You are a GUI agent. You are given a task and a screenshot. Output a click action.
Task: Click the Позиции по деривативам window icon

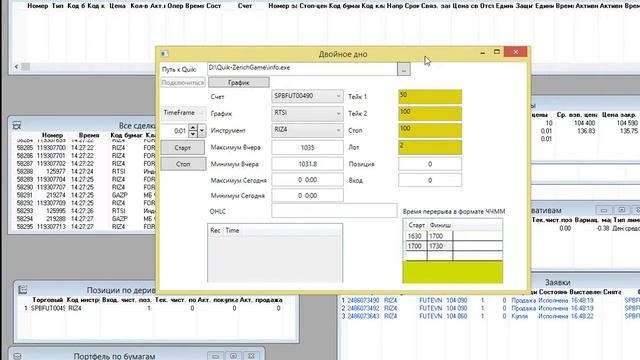pos(23,290)
